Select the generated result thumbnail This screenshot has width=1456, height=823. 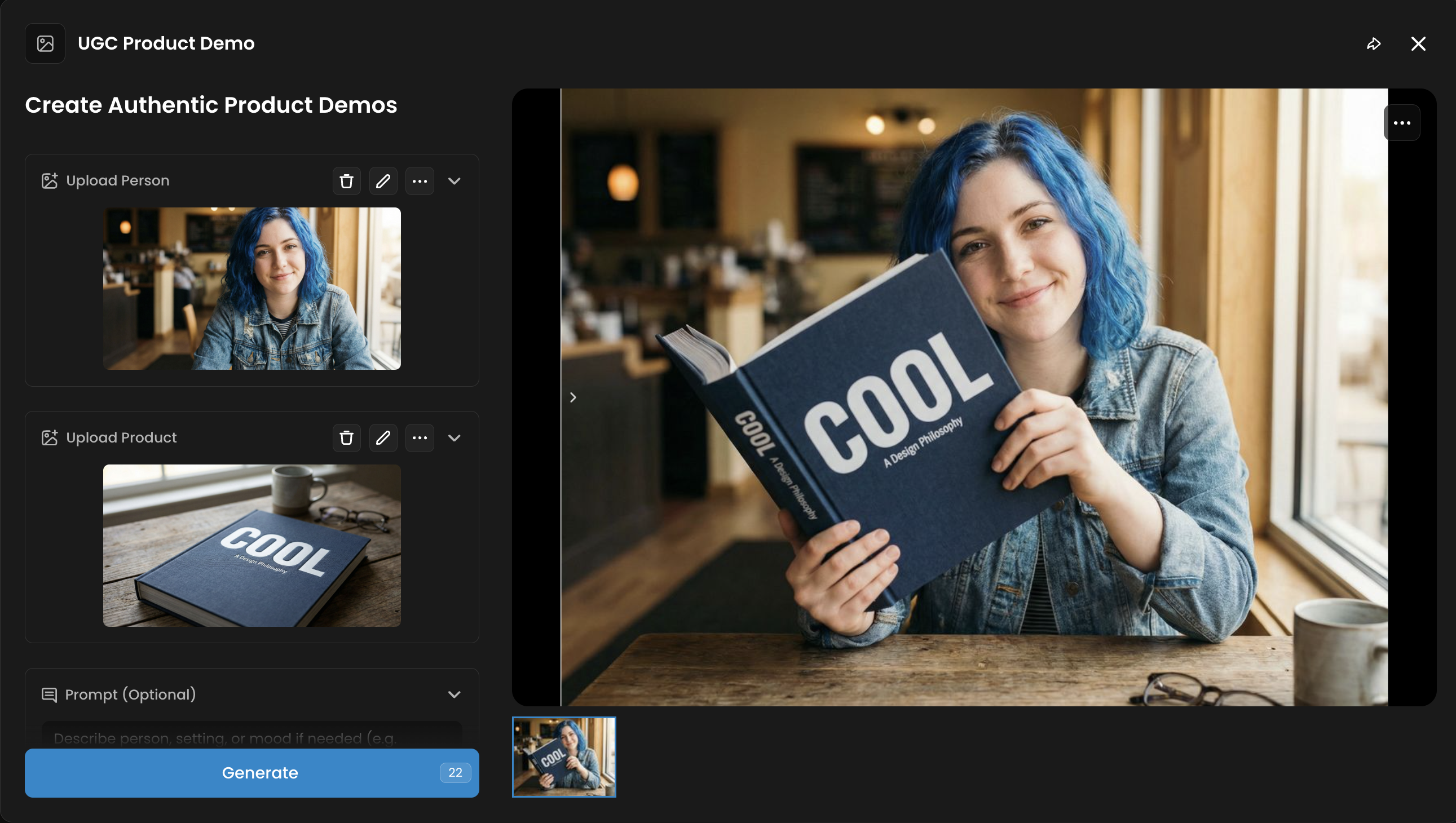(x=564, y=757)
